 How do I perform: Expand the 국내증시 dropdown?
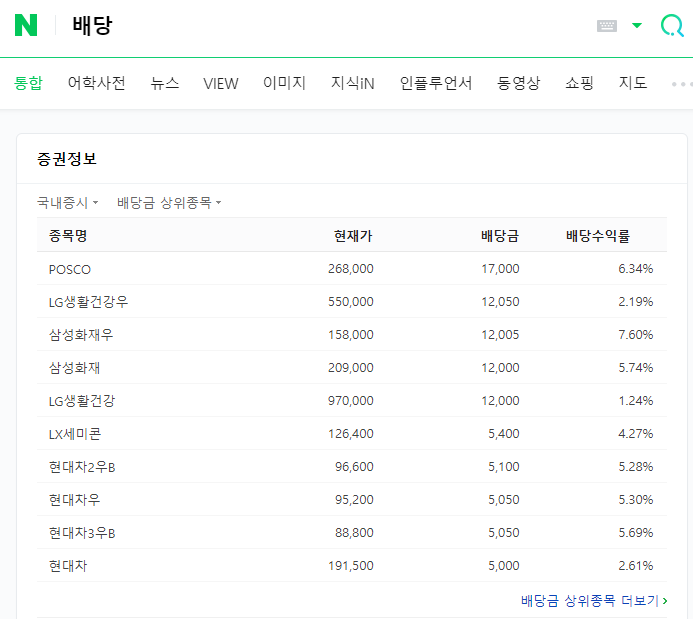67,202
